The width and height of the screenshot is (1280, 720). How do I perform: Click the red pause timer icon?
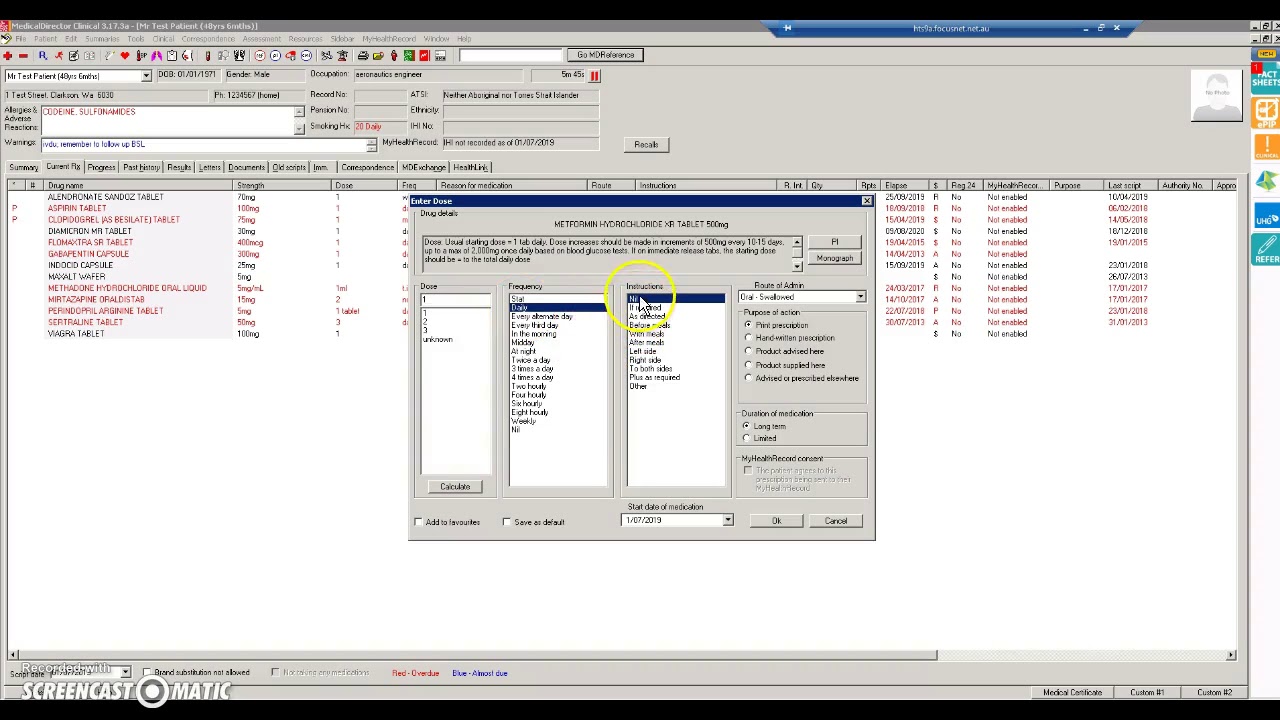click(594, 75)
